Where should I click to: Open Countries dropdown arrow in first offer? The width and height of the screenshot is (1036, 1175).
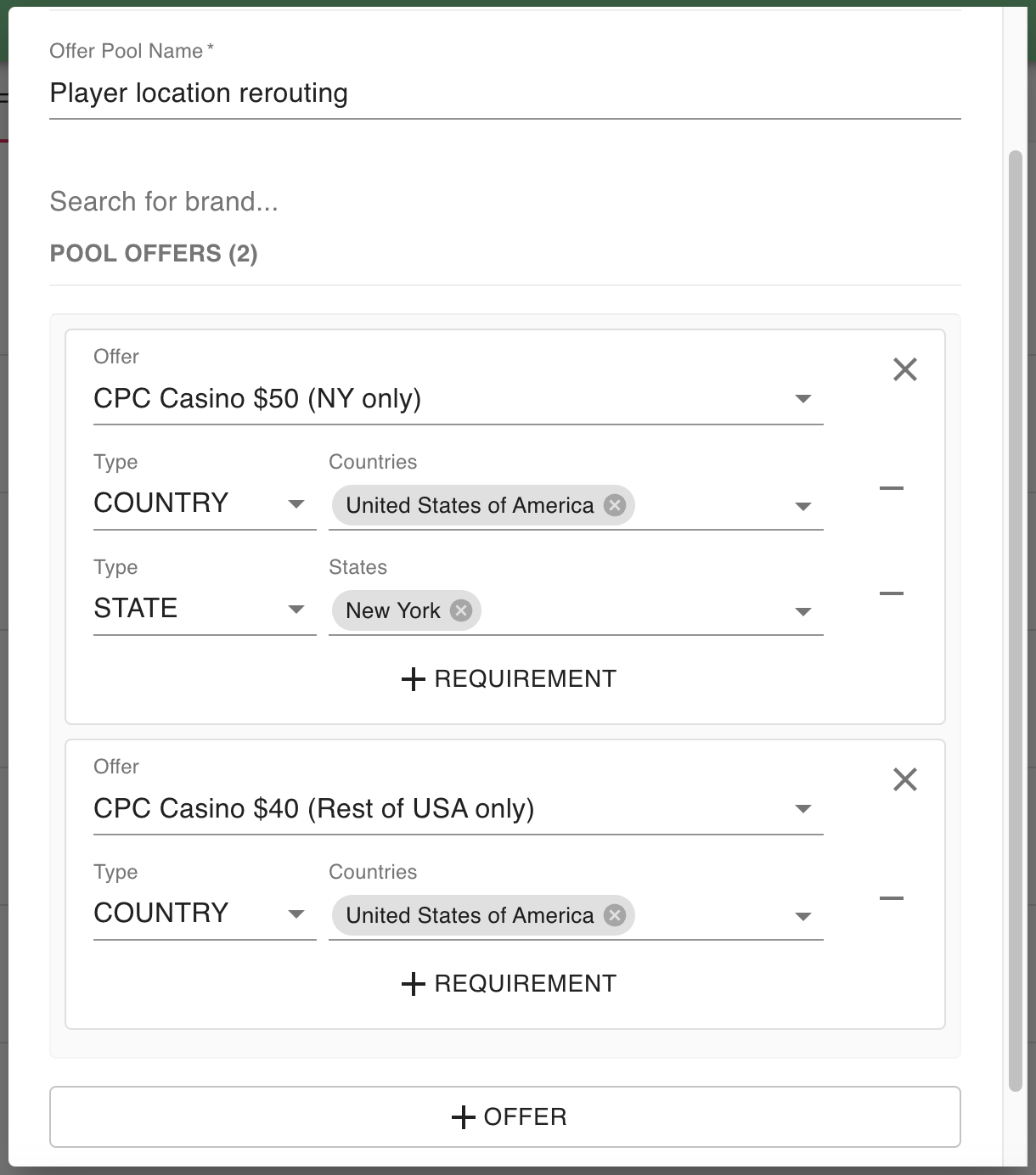(x=802, y=506)
